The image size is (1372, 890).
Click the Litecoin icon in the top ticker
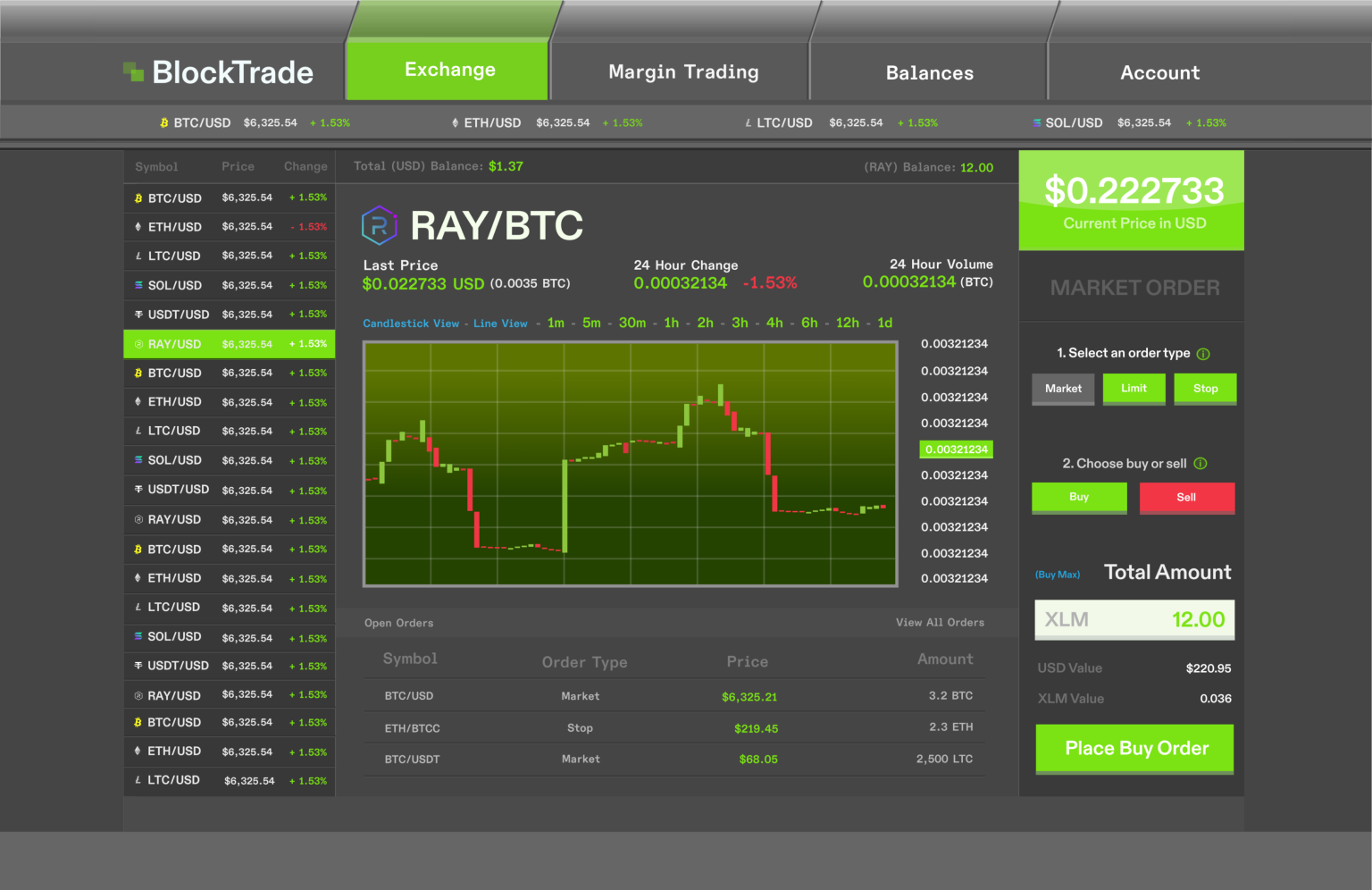749,123
